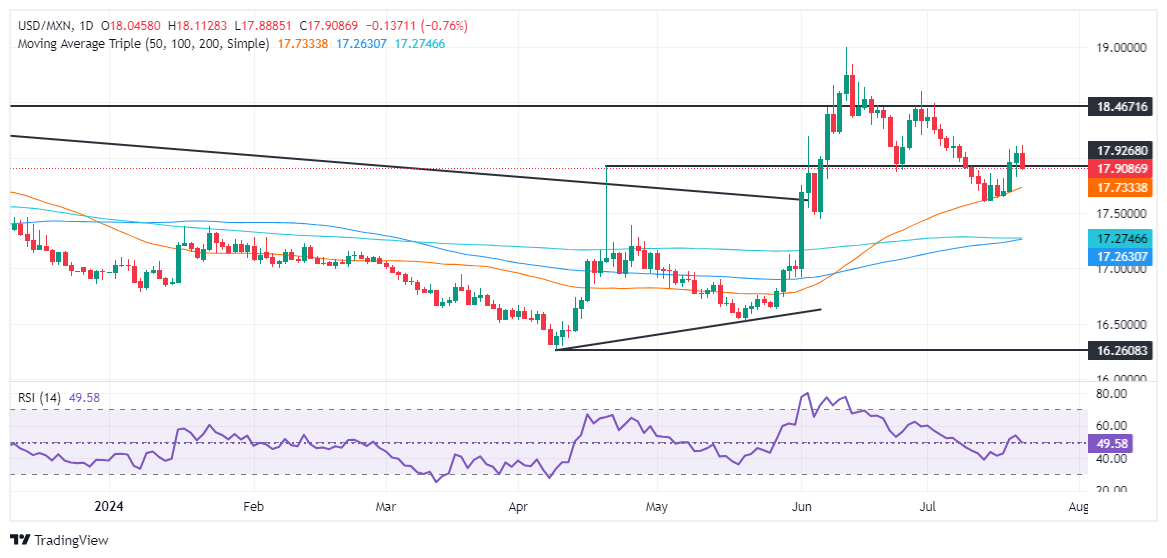1167x558 pixels.
Task: Click the 18.46716 horizontal line price label
Action: pyautogui.click(x=1124, y=107)
